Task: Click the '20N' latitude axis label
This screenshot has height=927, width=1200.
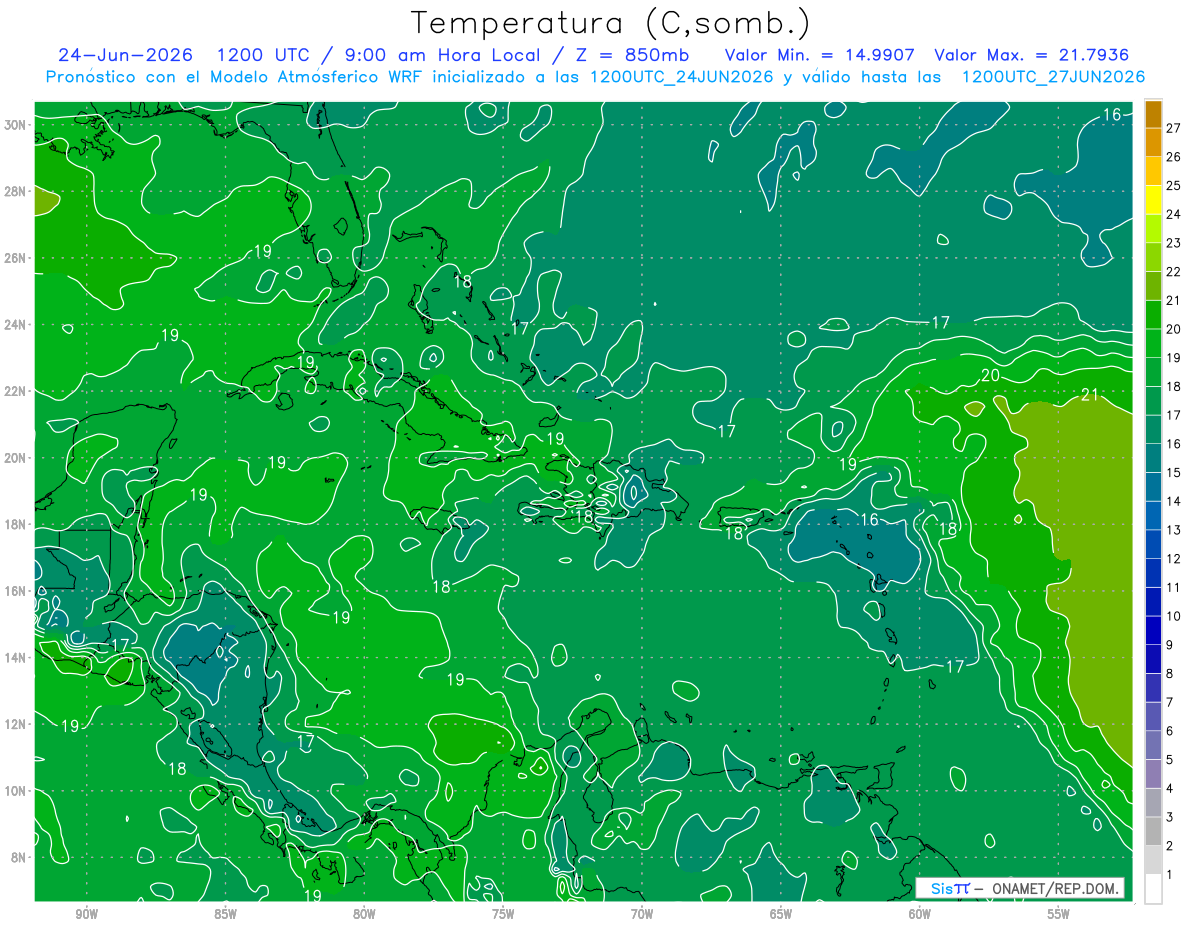Action: (x=17, y=457)
